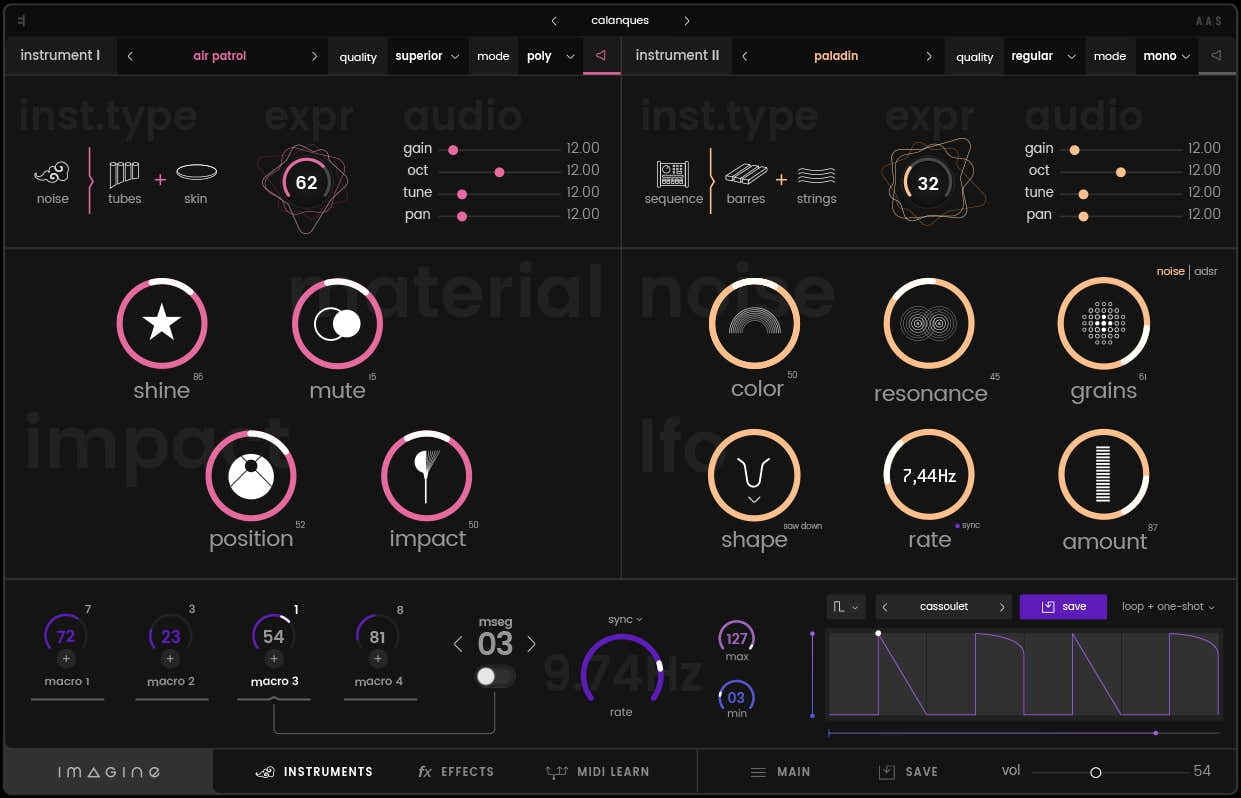Adjust the master vol slider
The height and width of the screenshot is (798, 1241).
pyautogui.click(x=1109, y=772)
